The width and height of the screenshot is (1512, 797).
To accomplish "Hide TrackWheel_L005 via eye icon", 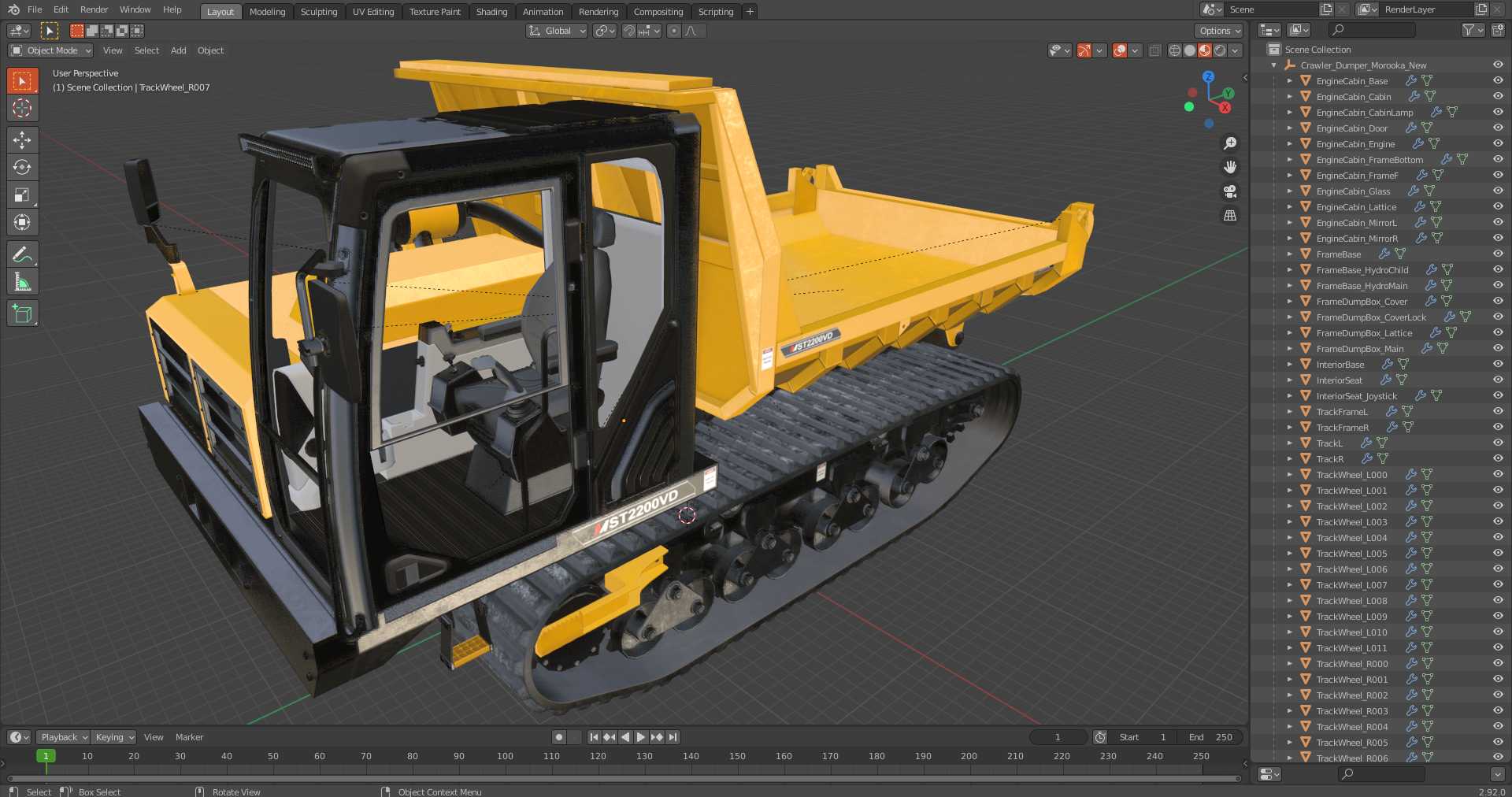I will pos(1498,553).
